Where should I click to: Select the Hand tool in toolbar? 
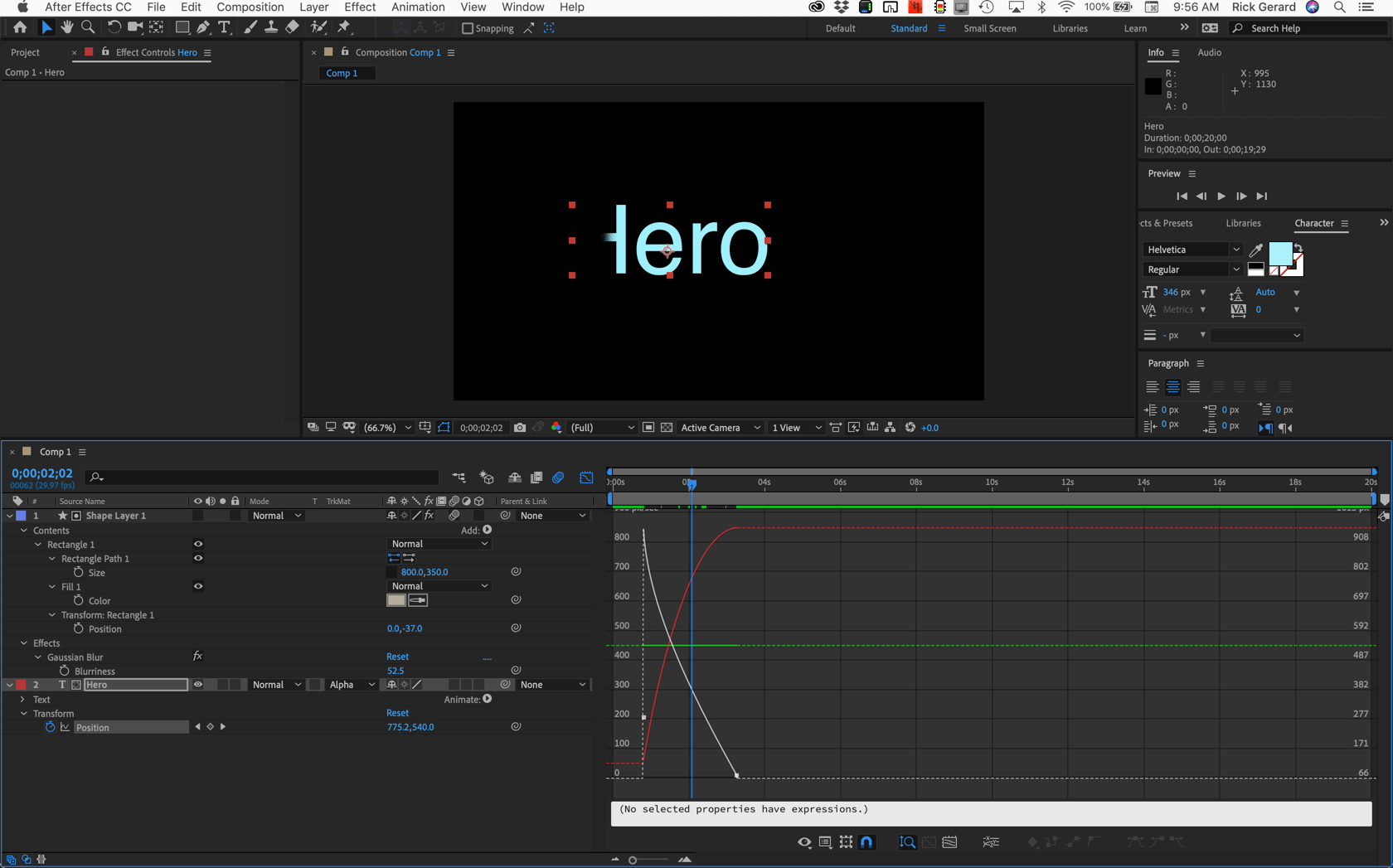click(x=67, y=27)
